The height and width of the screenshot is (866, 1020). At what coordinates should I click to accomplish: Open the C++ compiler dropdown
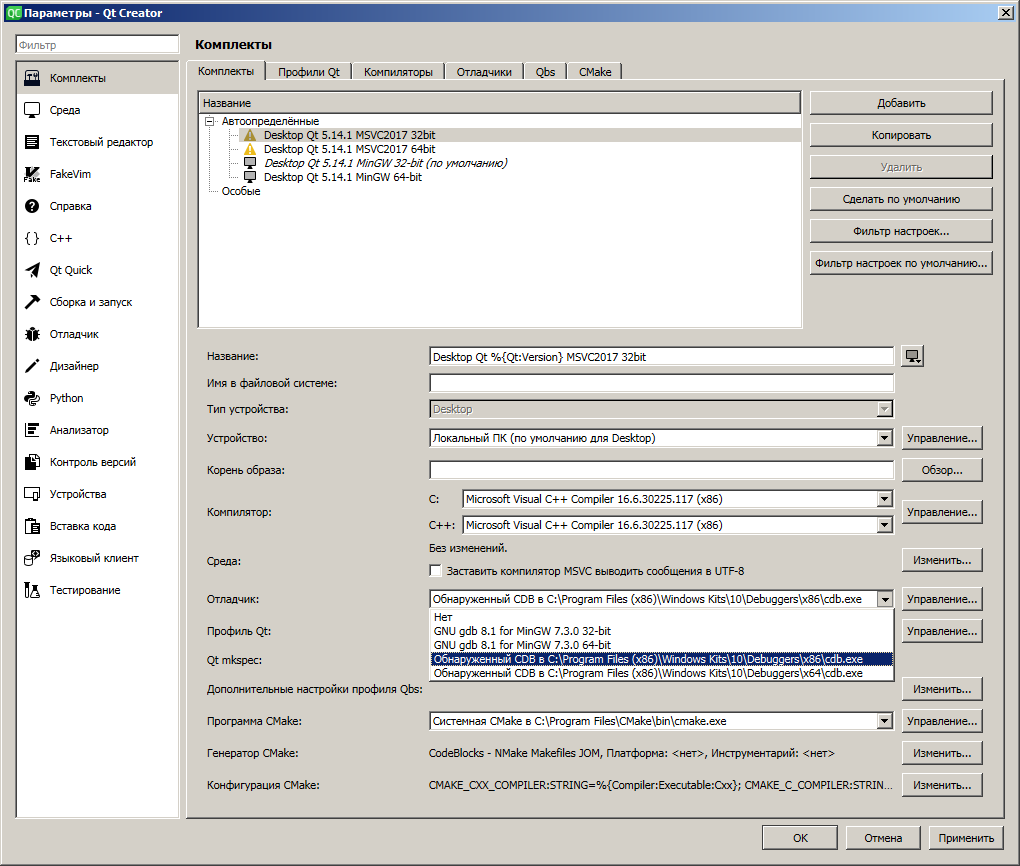678,525
